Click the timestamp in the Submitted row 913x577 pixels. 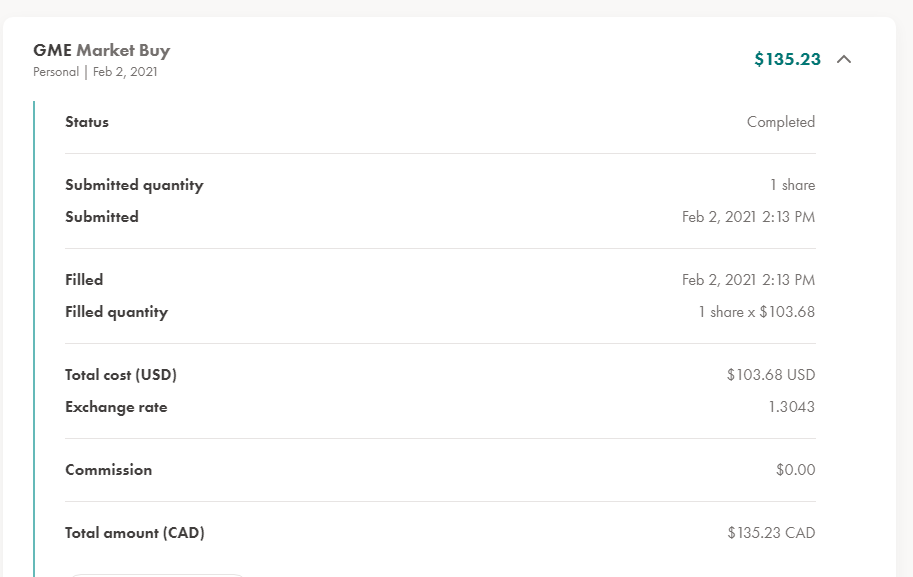click(748, 217)
